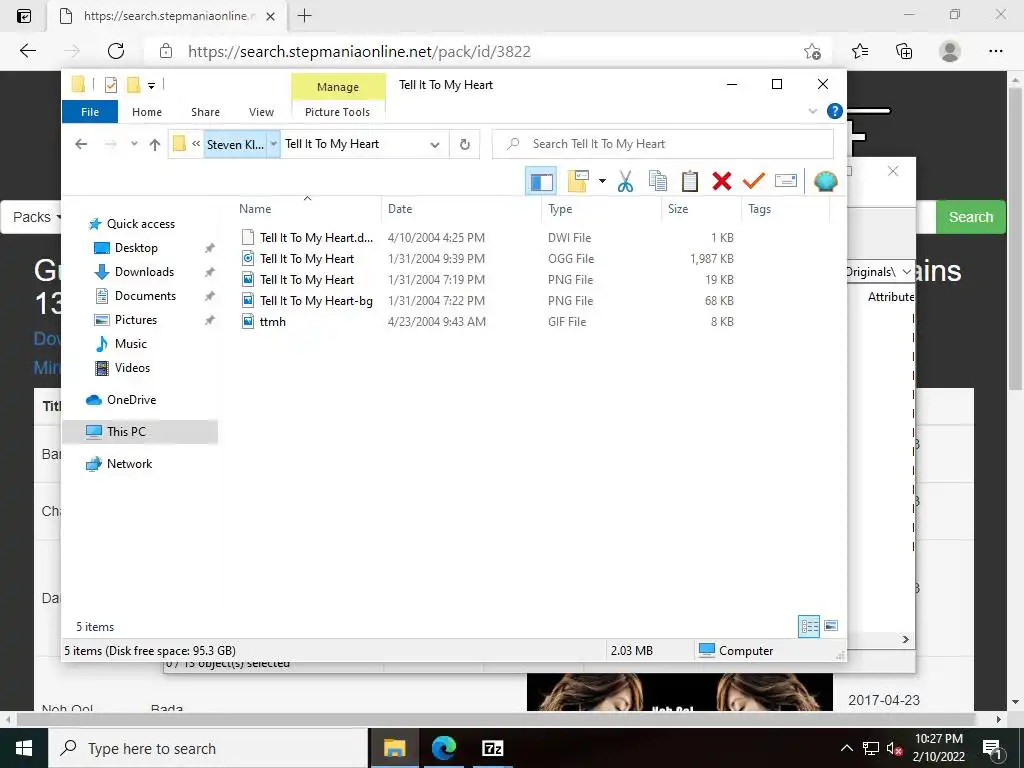Image resolution: width=1024 pixels, height=768 pixels.
Task: Open Edge Collections icon
Action: click(904, 51)
